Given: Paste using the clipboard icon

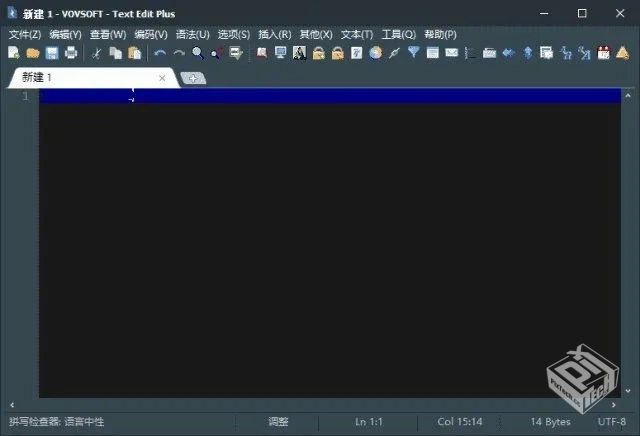Looking at the screenshot, I should 134,53.
